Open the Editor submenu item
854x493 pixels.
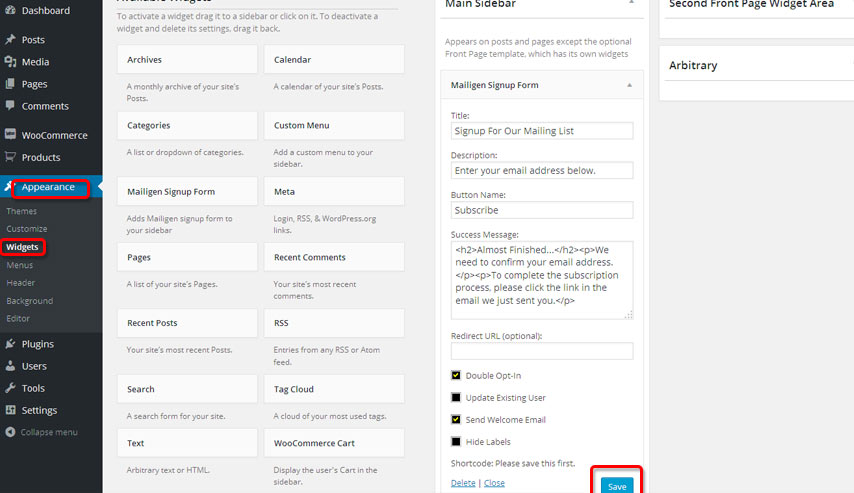(18, 318)
